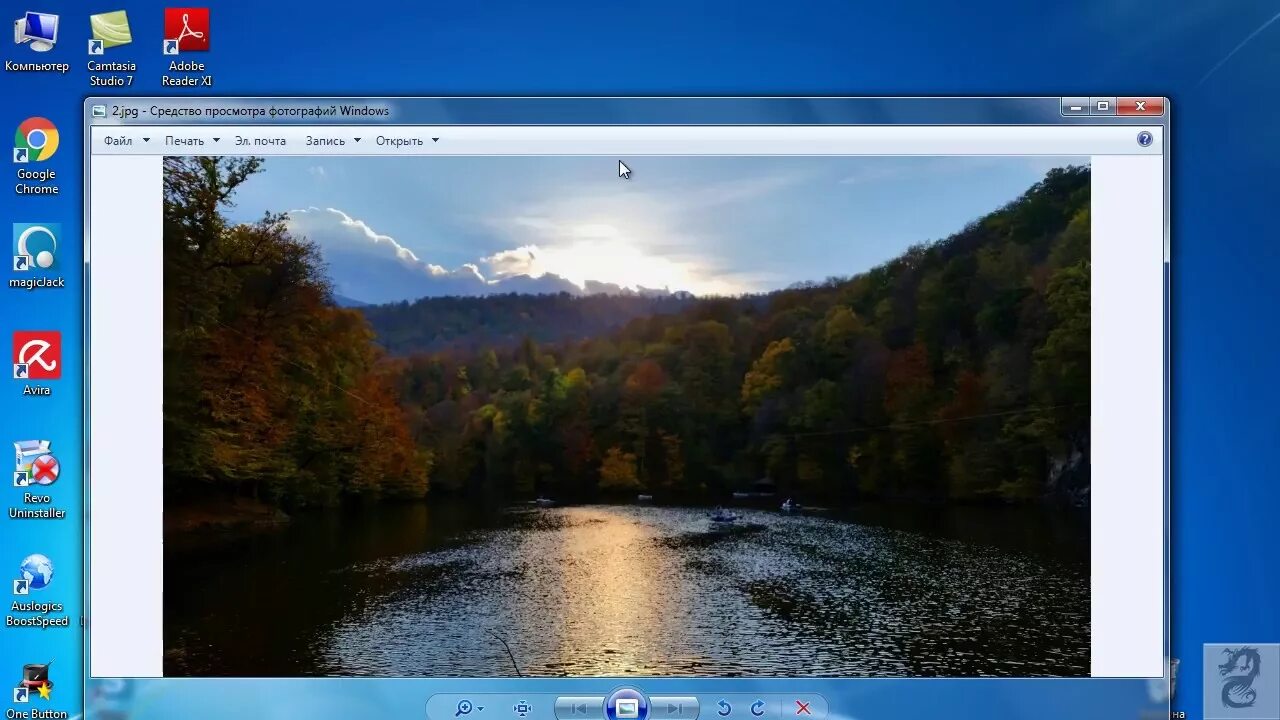Rotate the photo clockwise
Viewport: 1280px width, 720px height.
pos(758,708)
